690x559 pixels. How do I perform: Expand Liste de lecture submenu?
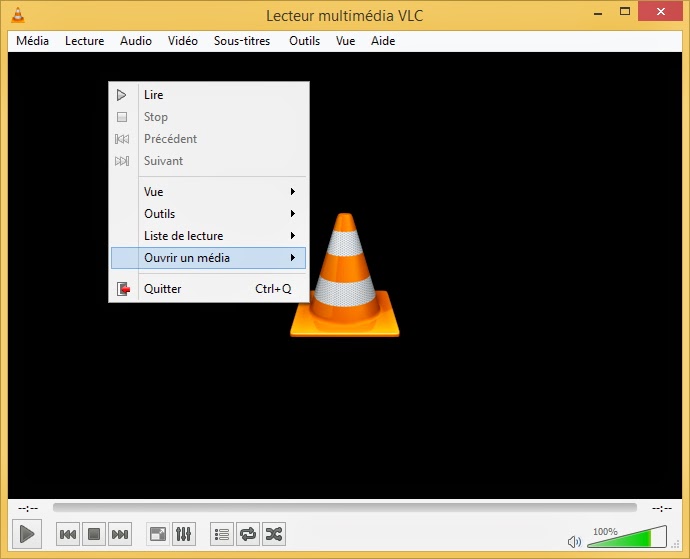(x=208, y=236)
